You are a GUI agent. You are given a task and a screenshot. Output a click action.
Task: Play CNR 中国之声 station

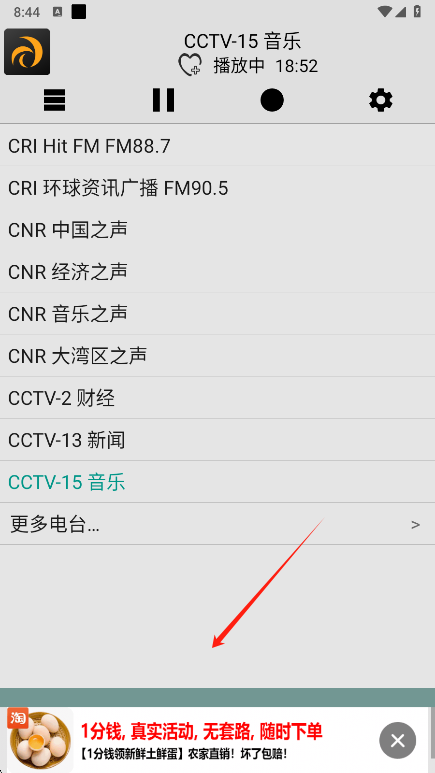click(x=218, y=229)
